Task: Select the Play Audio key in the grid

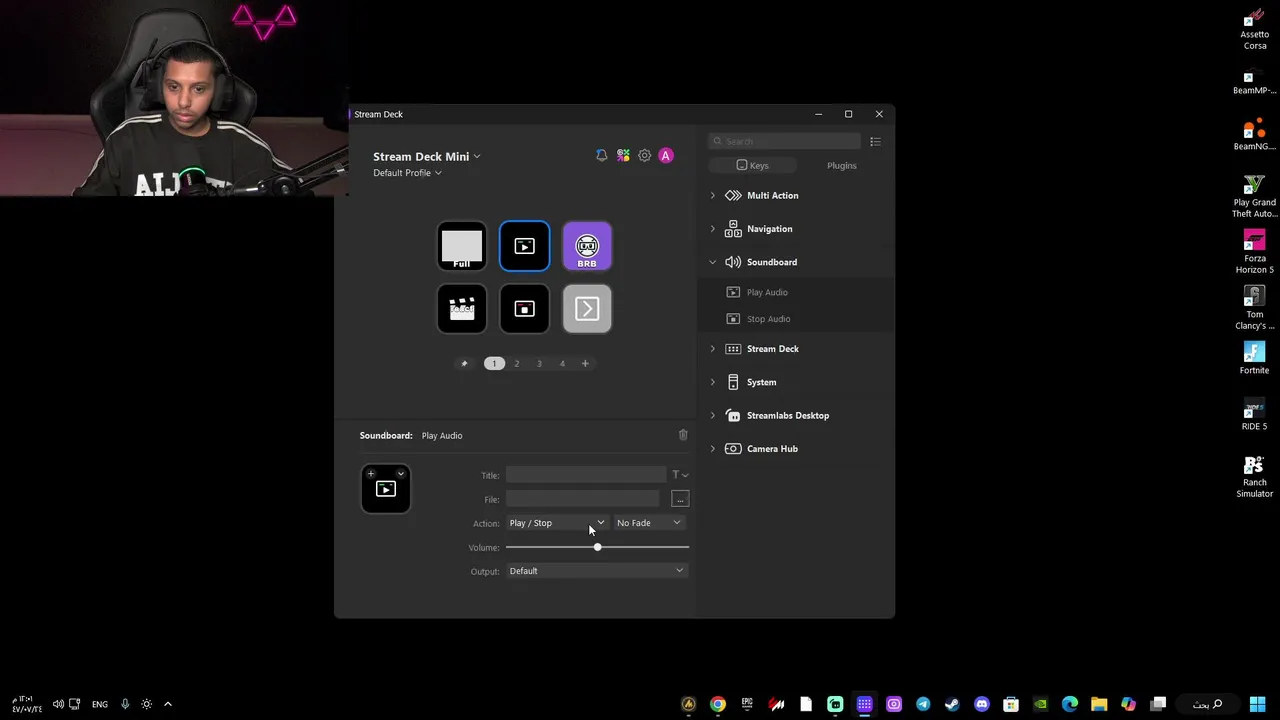Action: pos(525,246)
